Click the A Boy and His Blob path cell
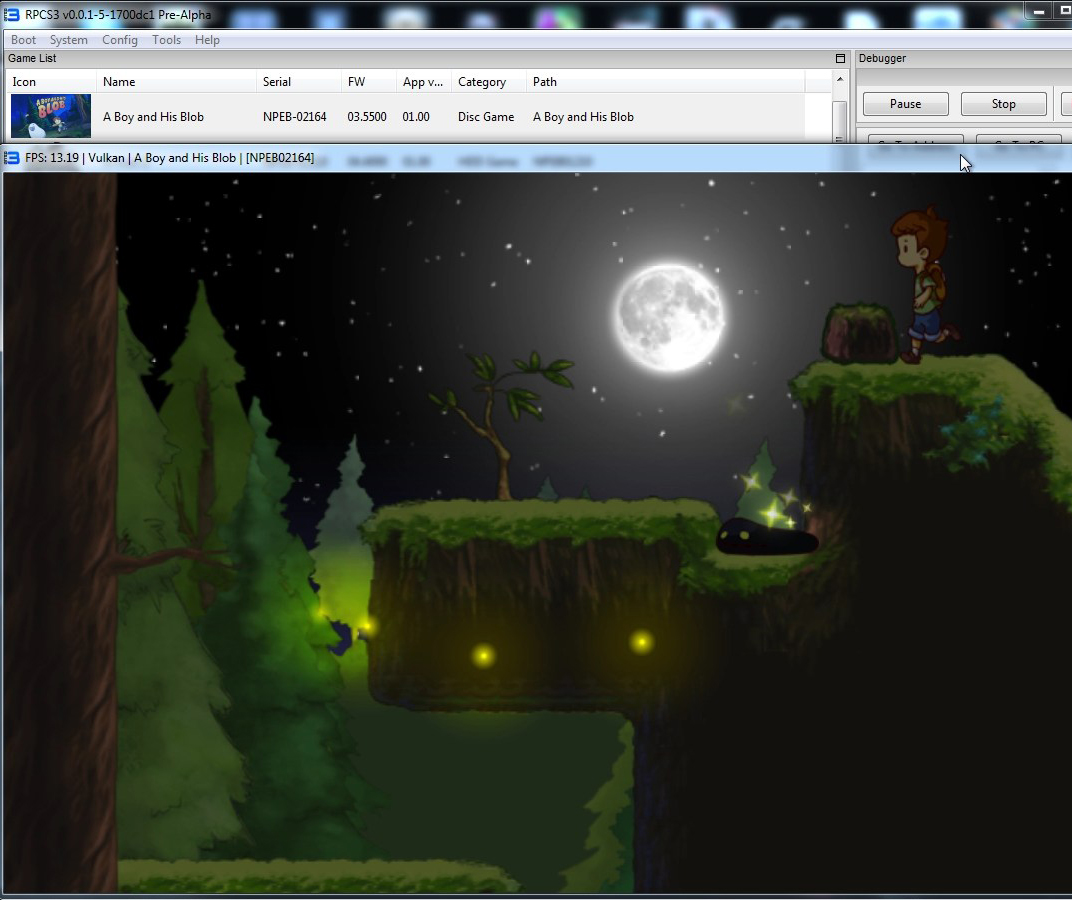Viewport: 1072px width, 900px height. tap(583, 117)
